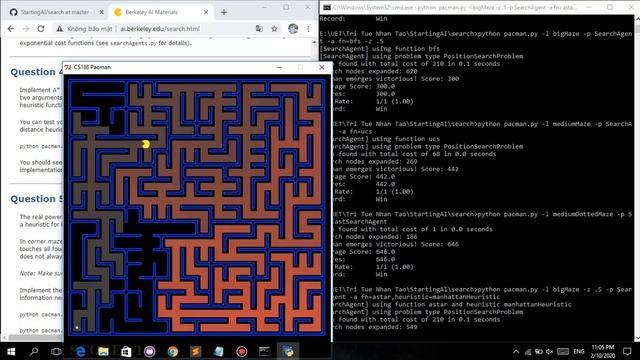
Task: Open the ENG input language indicator
Action: click(x=579, y=351)
